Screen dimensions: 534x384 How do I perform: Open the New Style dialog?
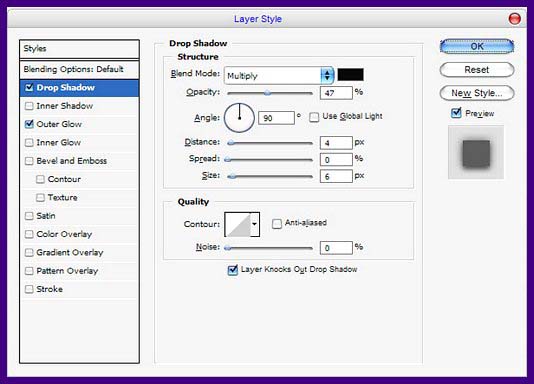(x=477, y=93)
